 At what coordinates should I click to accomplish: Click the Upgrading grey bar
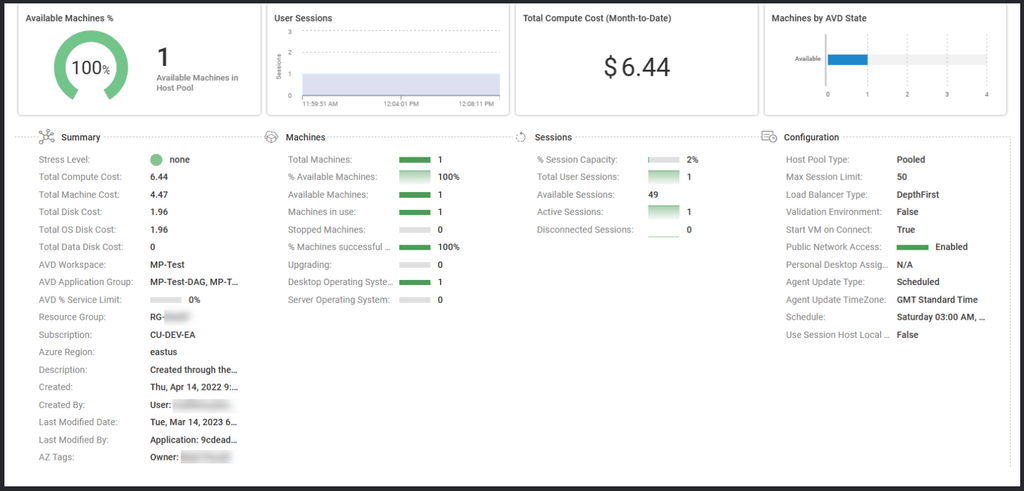coord(415,265)
